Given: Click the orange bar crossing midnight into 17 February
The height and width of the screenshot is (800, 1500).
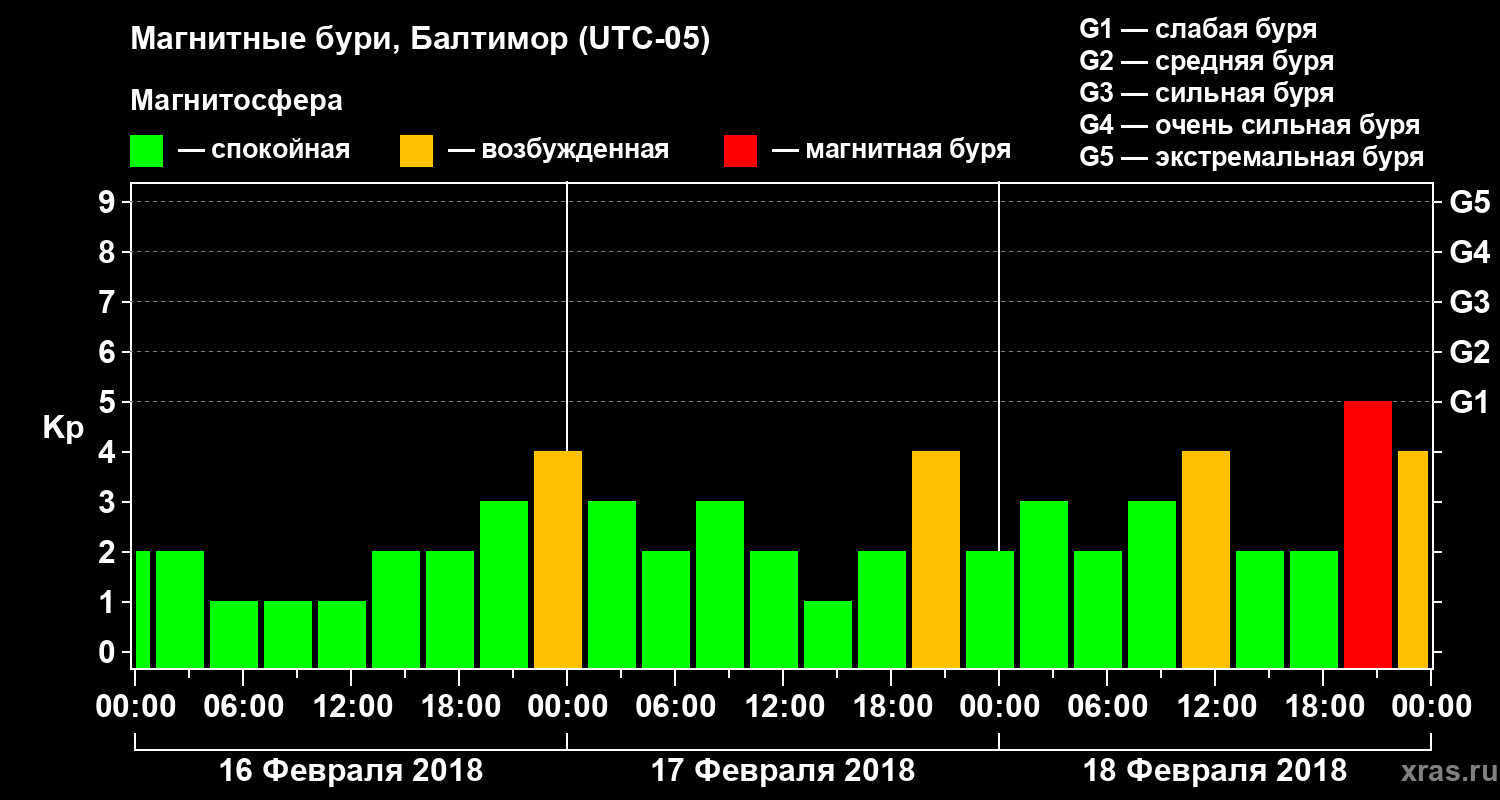Looking at the screenshot, I should (x=558, y=560).
